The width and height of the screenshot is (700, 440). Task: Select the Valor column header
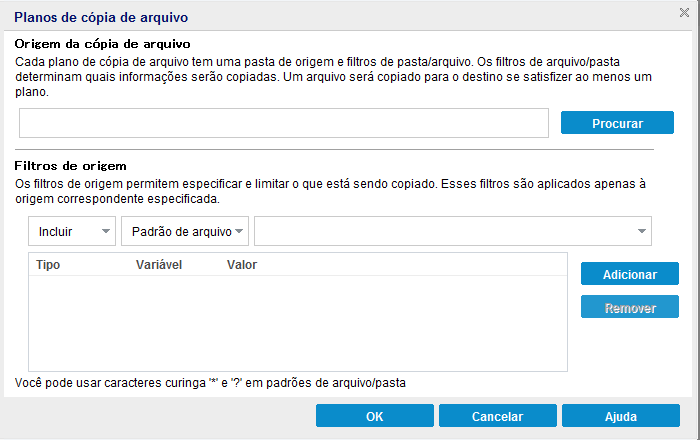[x=242, y=265]
